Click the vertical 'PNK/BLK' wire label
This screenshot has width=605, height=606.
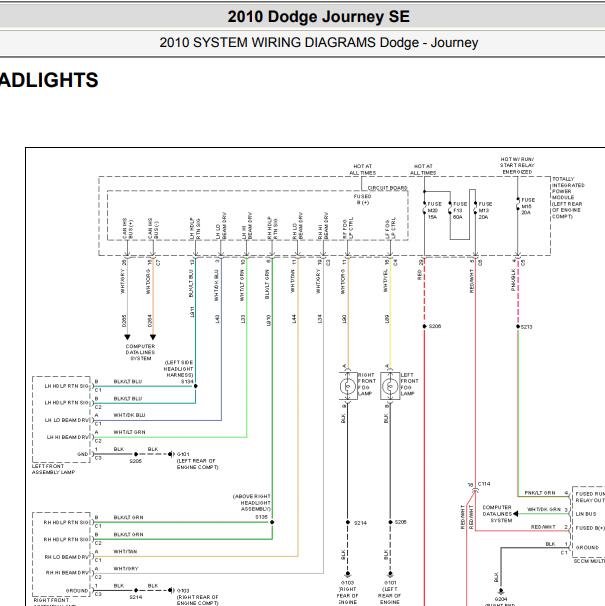click(x=513, y=280)
